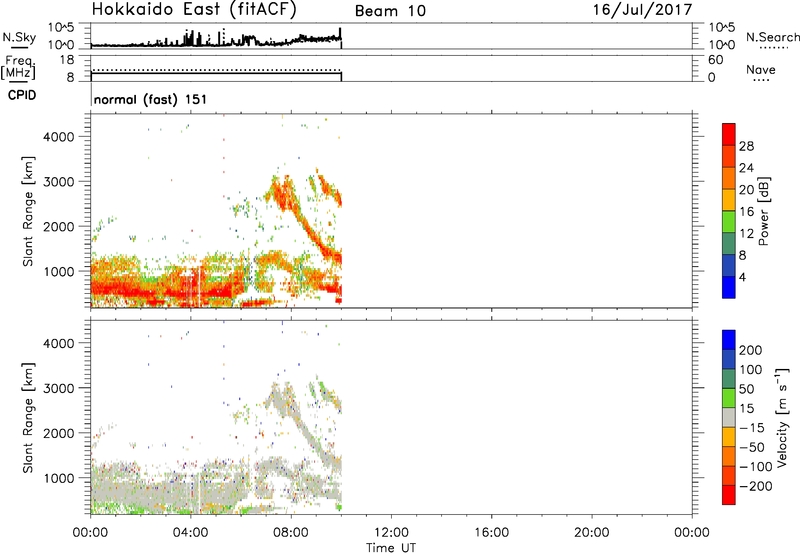Click the 'Power [dB]' colorbar label

(763, 211)
